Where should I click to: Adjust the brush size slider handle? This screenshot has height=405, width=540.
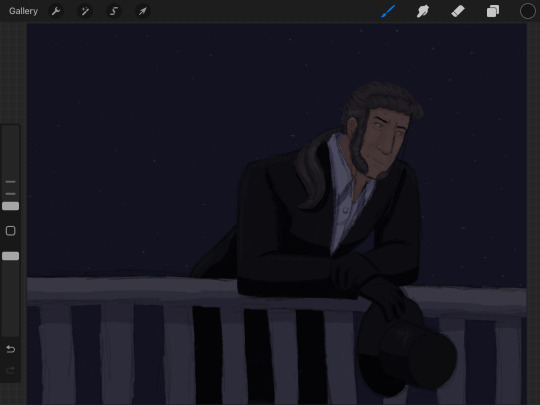11,206
